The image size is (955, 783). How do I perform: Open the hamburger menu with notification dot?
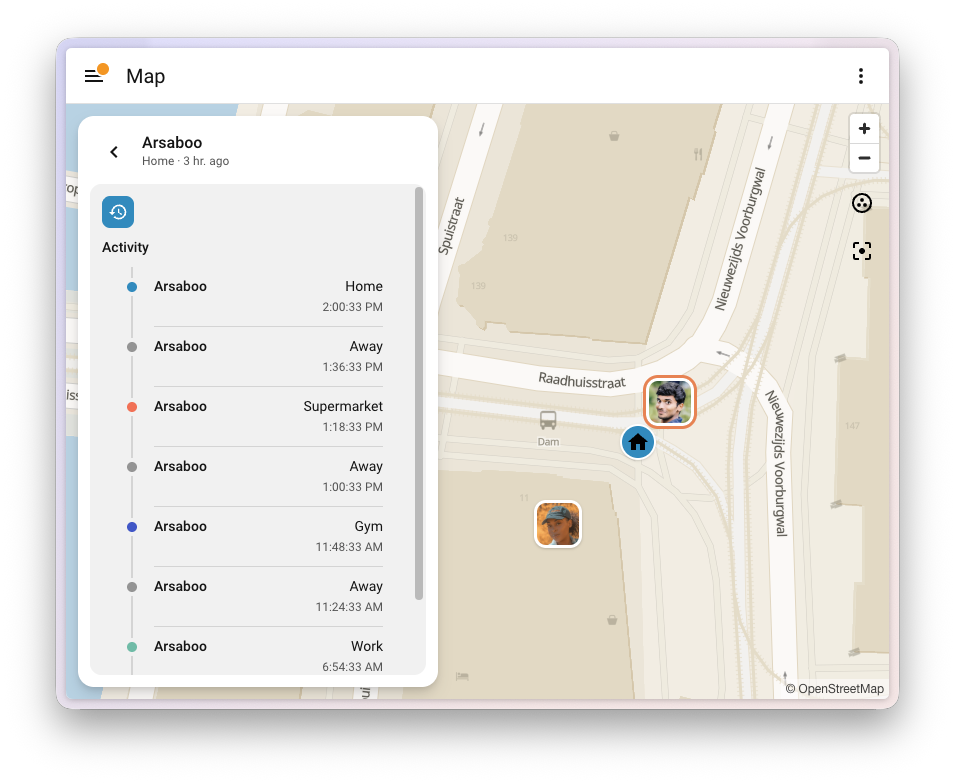pyautogui.click(x=94, y=75)
